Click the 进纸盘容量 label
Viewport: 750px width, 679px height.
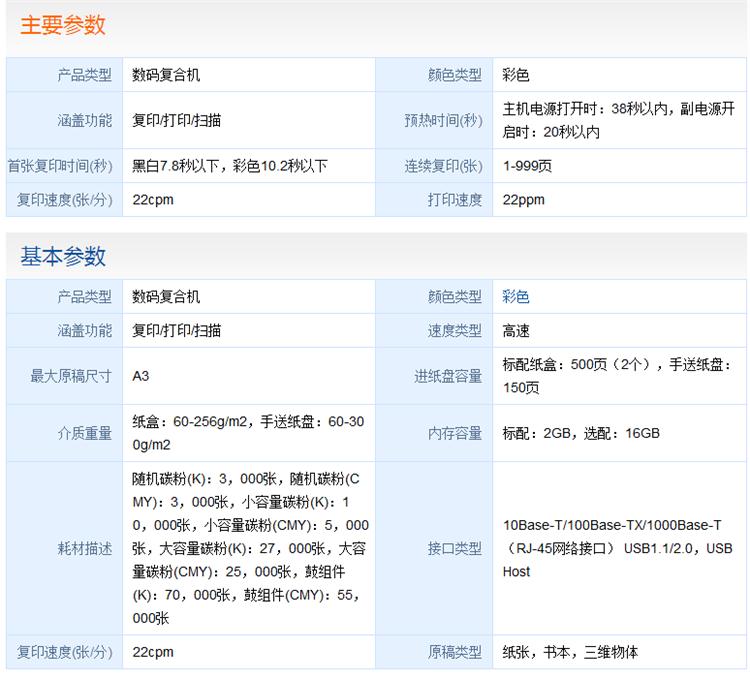(x=448, y=376)
